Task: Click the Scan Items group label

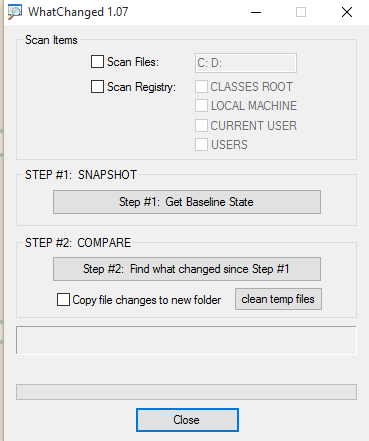Action: click(51, 40)
